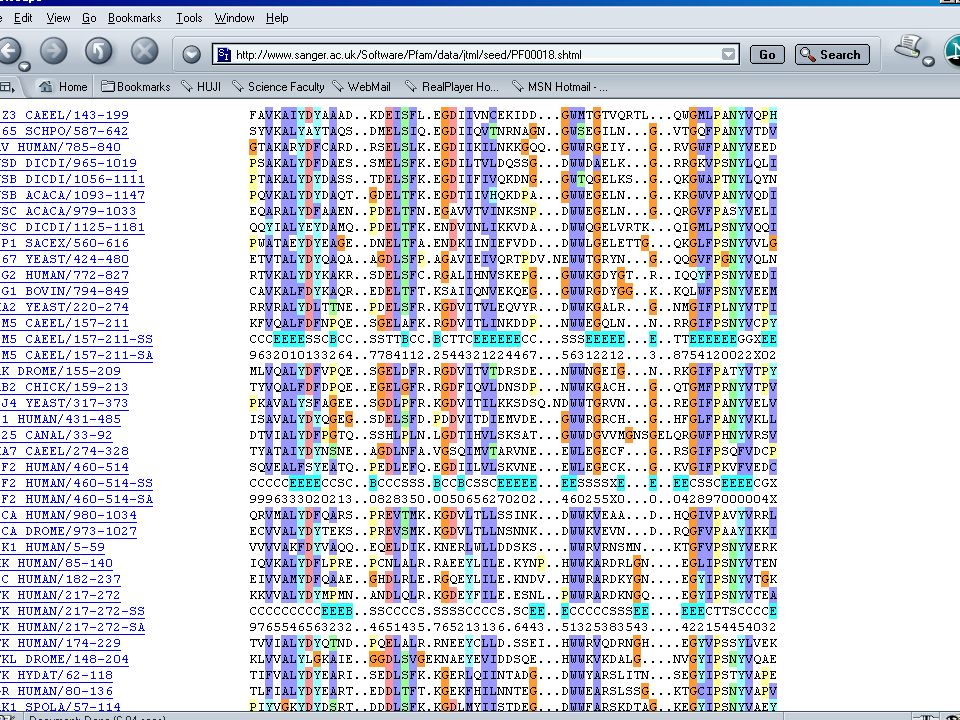Viewport: 960px width, 720px height.
Task: Open the View menu
Action: point(58,18)
